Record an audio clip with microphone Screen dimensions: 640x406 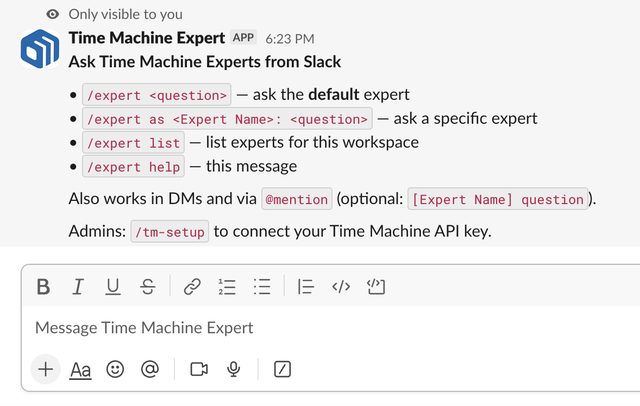pyautogui.click(x=233, y=369)
